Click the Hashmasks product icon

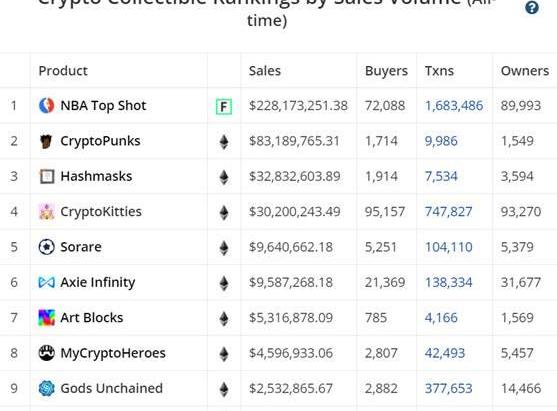[47, 176]
